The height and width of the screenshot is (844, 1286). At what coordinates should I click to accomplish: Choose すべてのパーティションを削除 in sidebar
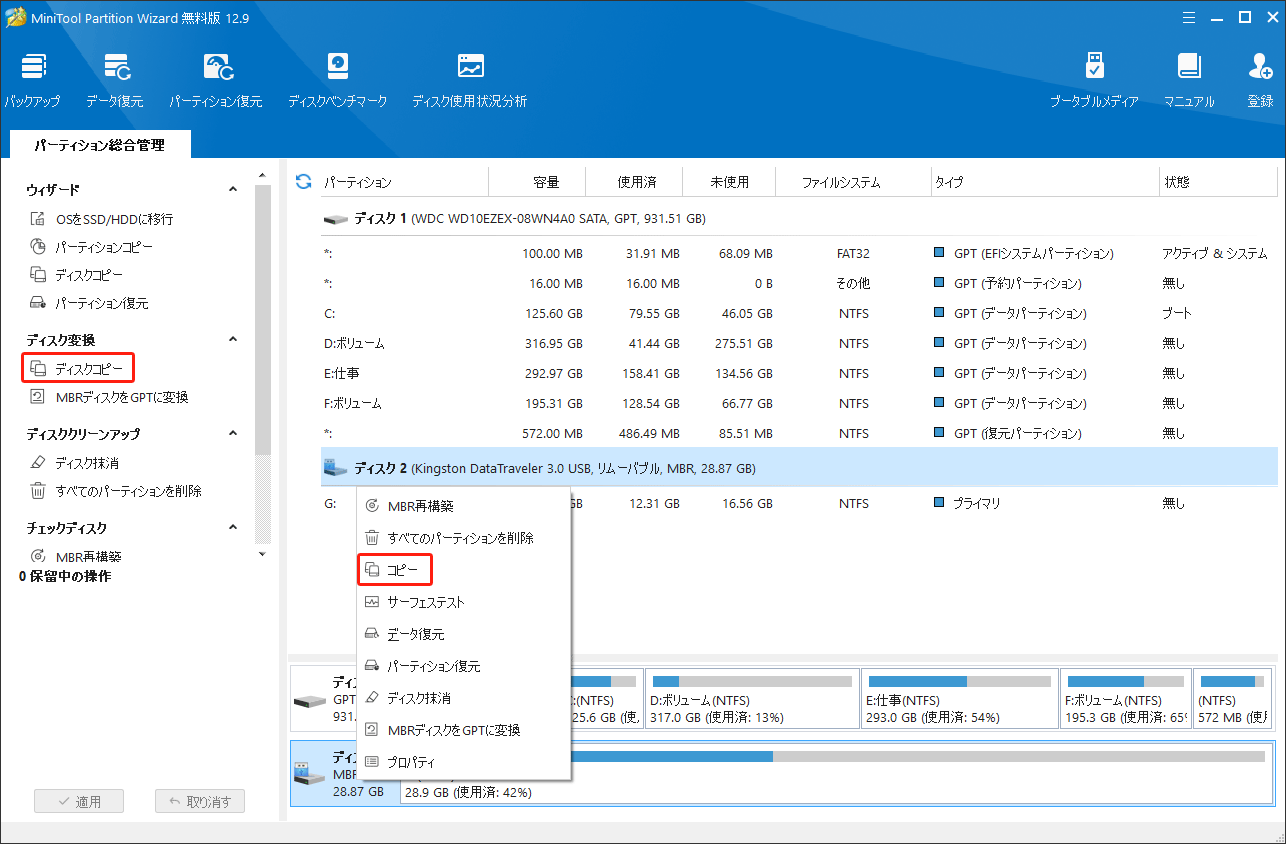click(116, 491)
